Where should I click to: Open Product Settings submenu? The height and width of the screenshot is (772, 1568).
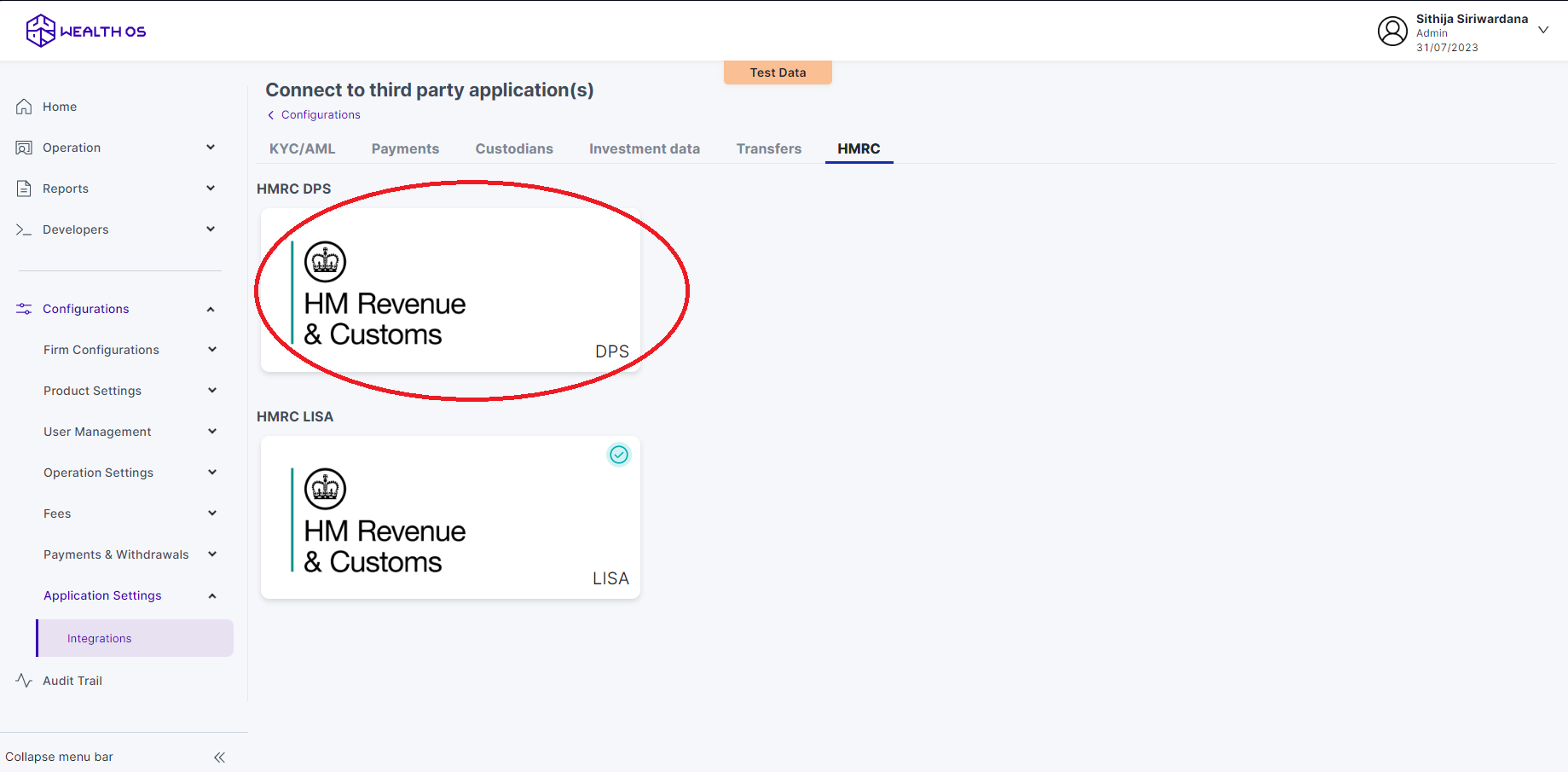93,391
